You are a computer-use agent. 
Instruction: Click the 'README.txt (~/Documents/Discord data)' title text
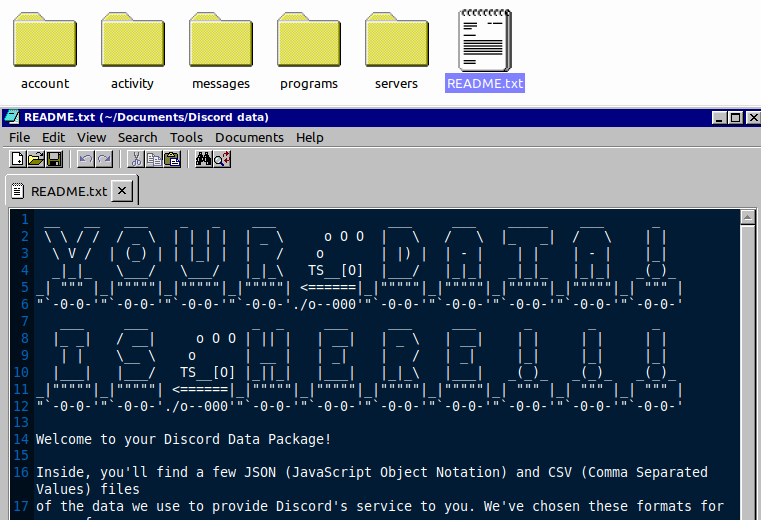(x=146, y=117)
